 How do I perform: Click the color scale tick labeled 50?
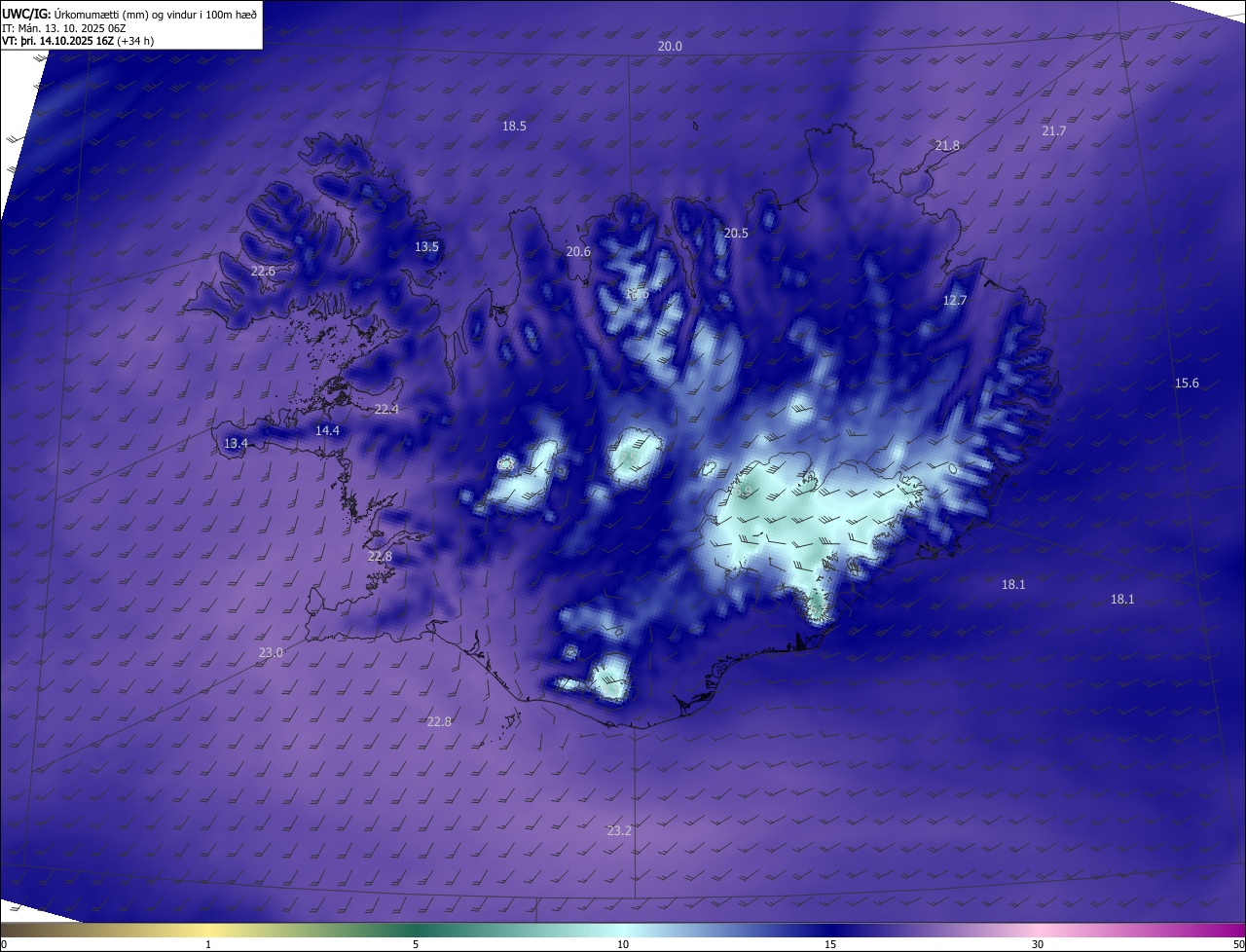[x=1238, y=945]
